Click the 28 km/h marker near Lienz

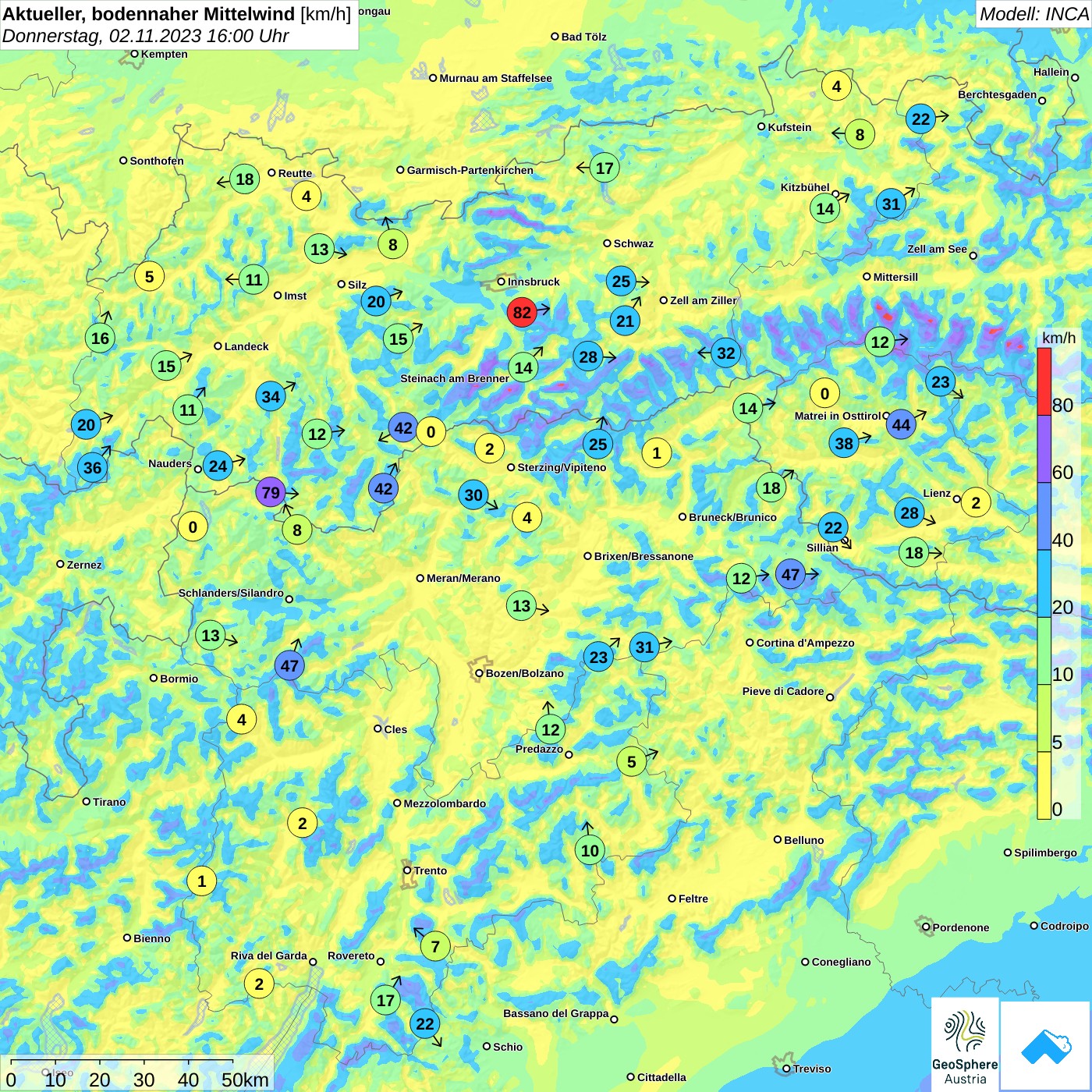[x=909, y=512]
